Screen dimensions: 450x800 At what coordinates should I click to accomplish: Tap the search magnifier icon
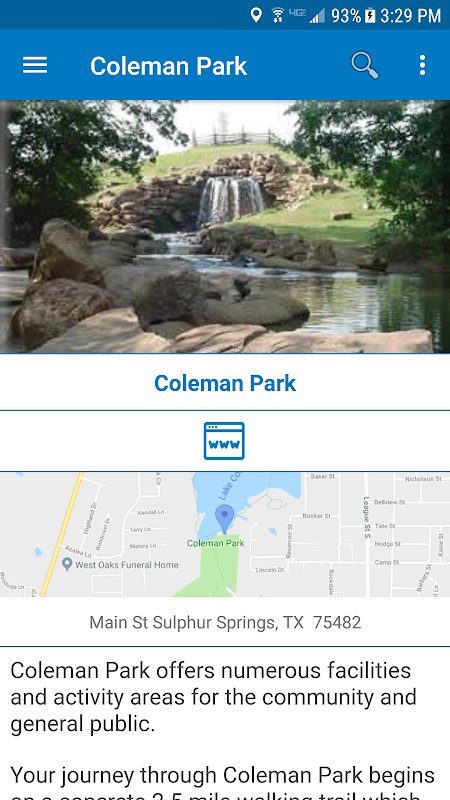click(365, 66)
